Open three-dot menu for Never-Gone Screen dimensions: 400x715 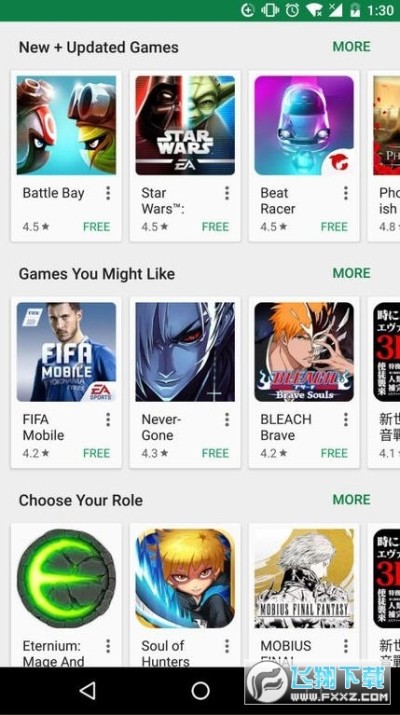[227, 420]
